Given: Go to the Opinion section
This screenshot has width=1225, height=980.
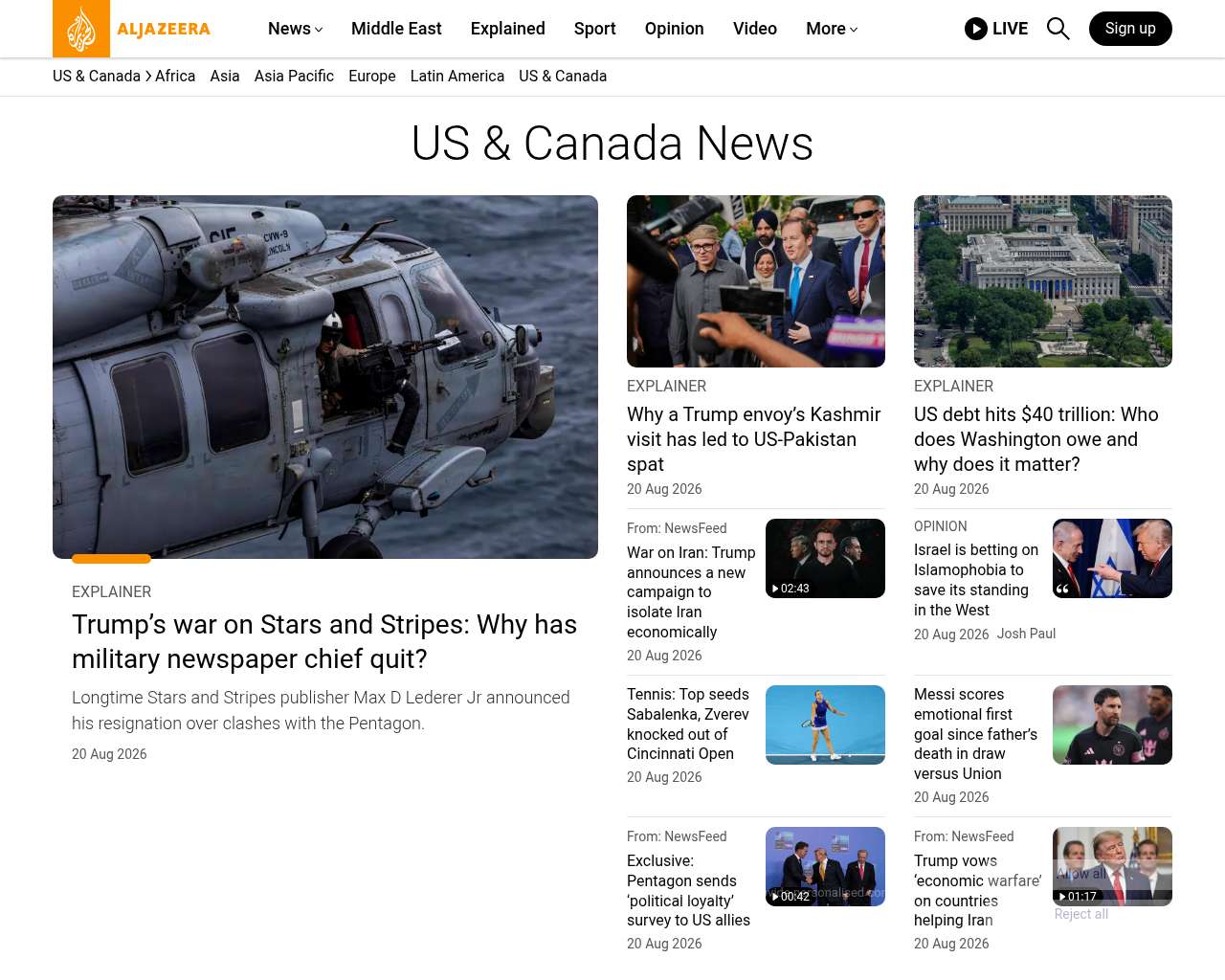Looking at the screenshot, I should point(675,29).
